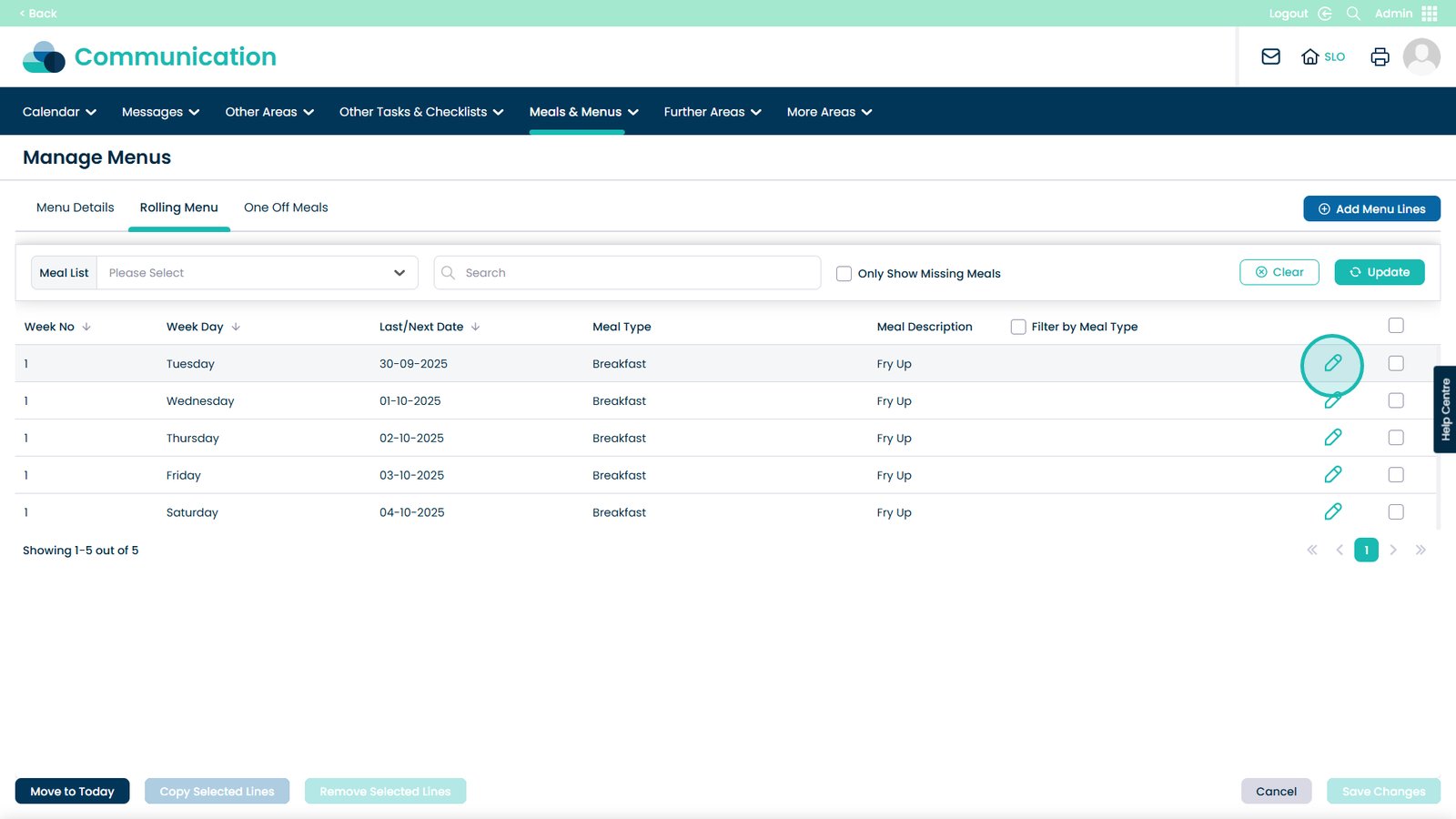Image resolution: width=1456 pixels, height=819 pixels.
Task: Open the Admin apps grid icon
Action: pos(1430,14)
